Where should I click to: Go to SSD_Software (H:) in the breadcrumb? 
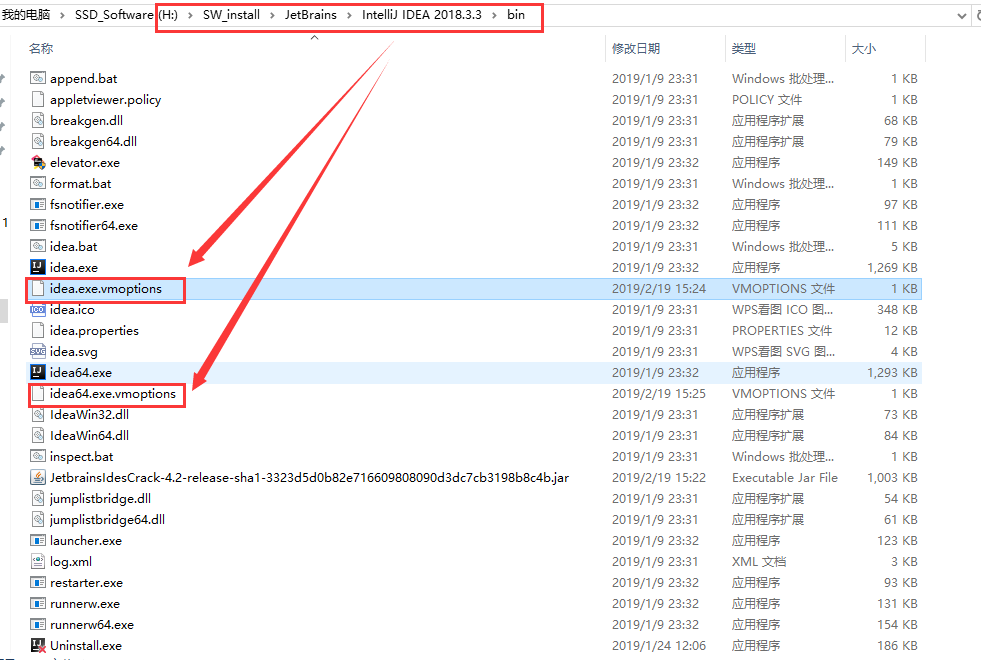coord(126,14)
